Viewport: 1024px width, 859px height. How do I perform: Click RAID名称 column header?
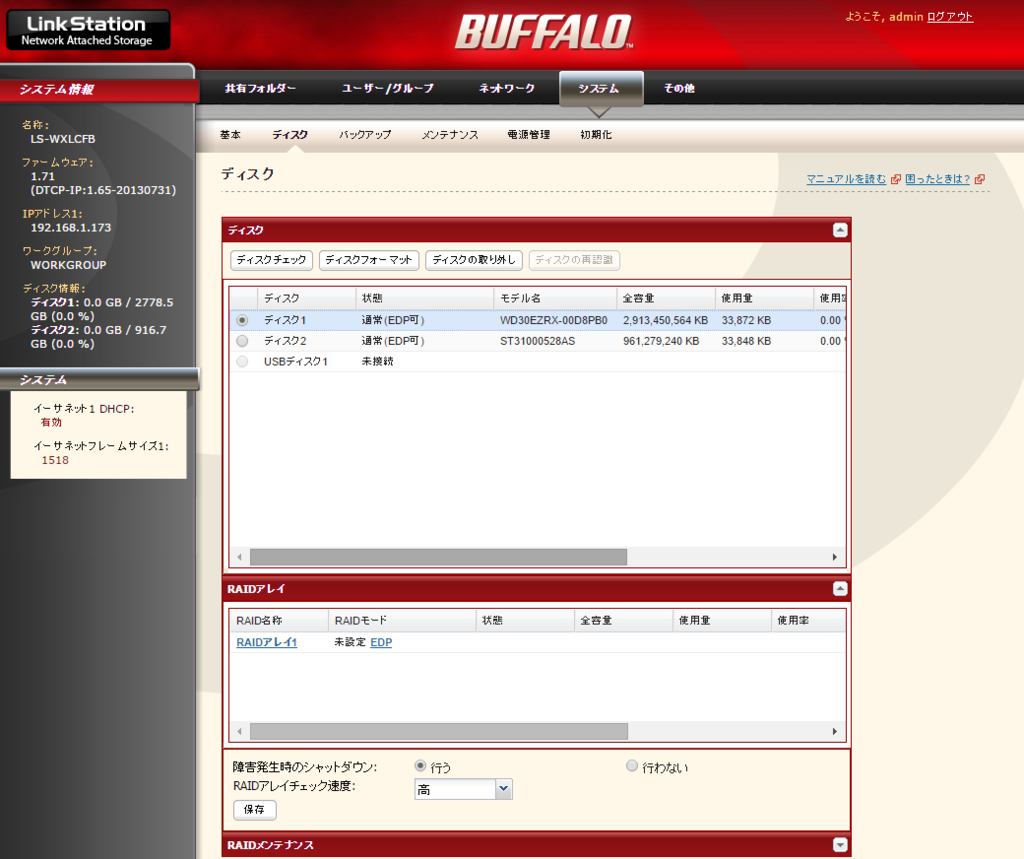279,621
